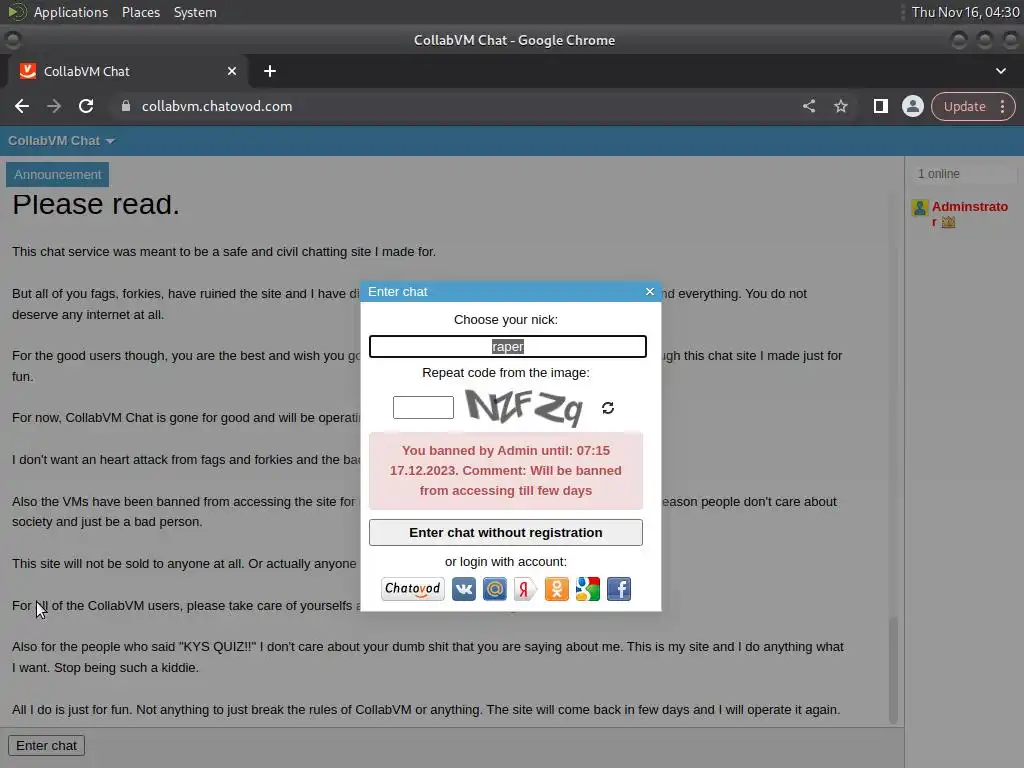Go back using the browser back arrow
This screenshot has width=1024, height=768.
[x=22, y=106]
